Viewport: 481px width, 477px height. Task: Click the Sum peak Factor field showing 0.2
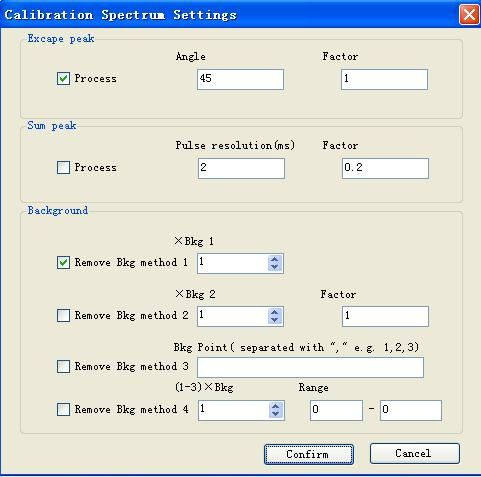(x=385, y=168)
